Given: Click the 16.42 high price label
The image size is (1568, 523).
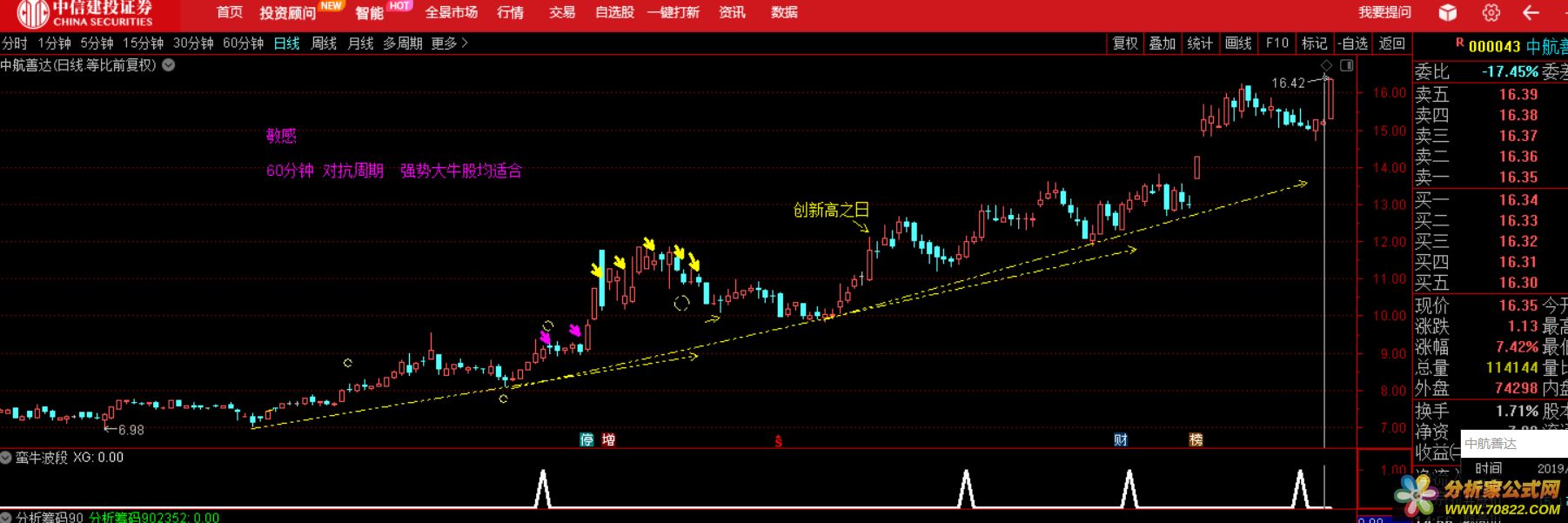Looking at the screenshot, I should pyautogui.click(x=1288, y=83).
